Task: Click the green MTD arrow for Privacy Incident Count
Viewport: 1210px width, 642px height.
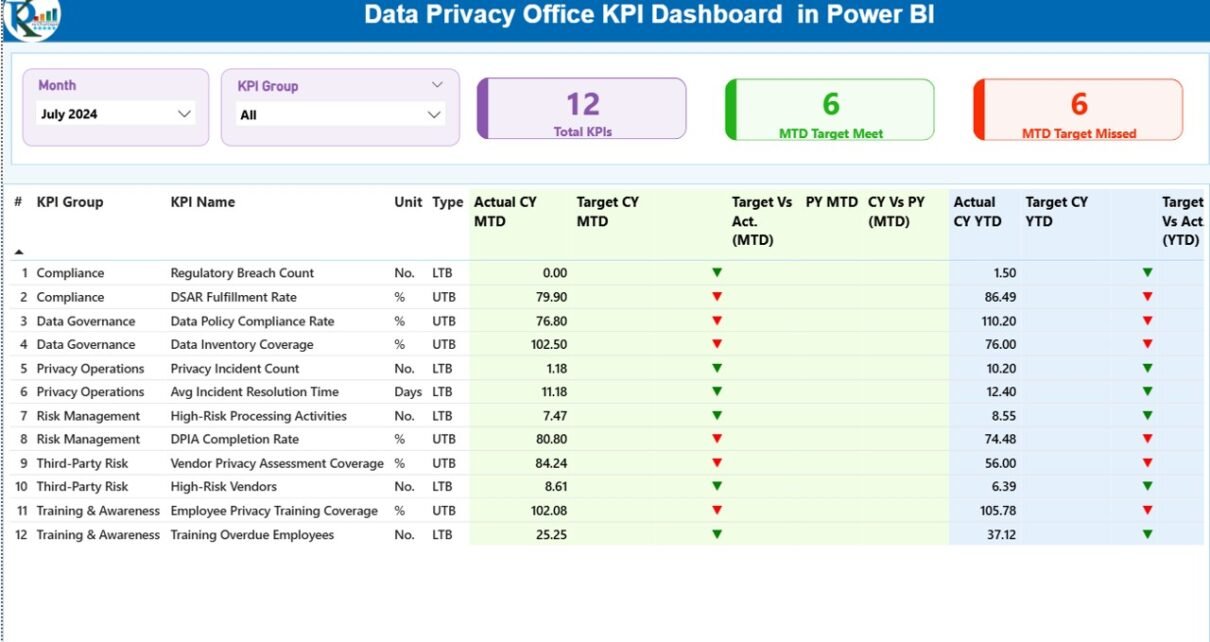Action: [x=716, y=368]
